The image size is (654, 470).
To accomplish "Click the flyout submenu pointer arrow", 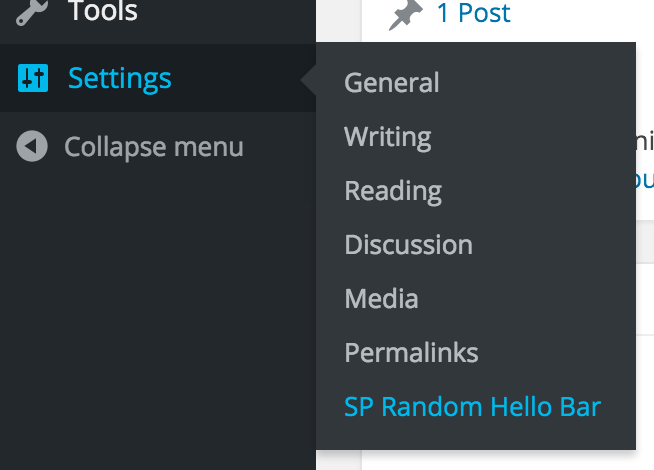I will [x=309, y=79].
